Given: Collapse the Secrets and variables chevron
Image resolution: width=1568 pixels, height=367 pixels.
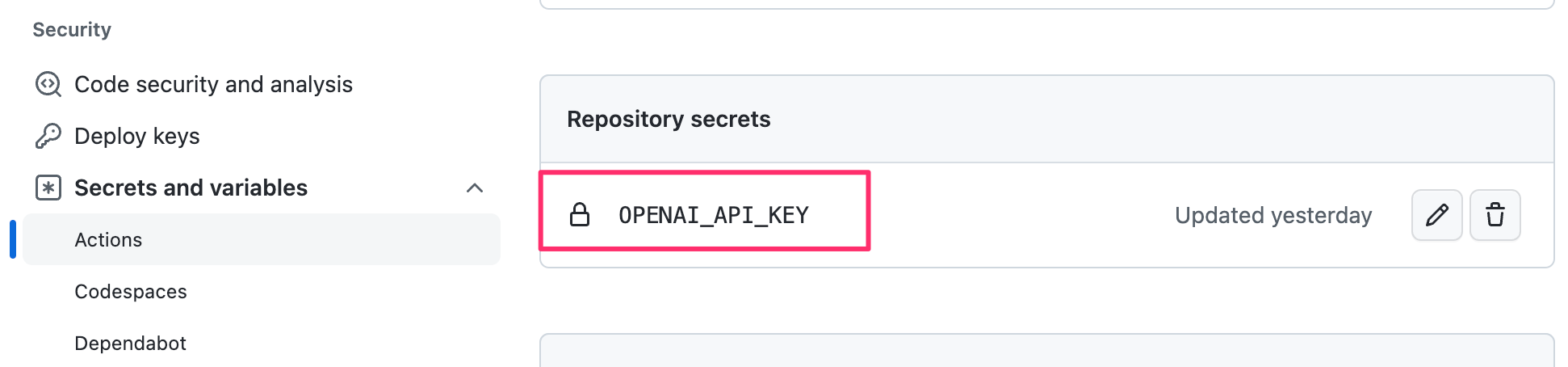Looking at the screenshot, I should pyautogui.click(x=475, y=188).
